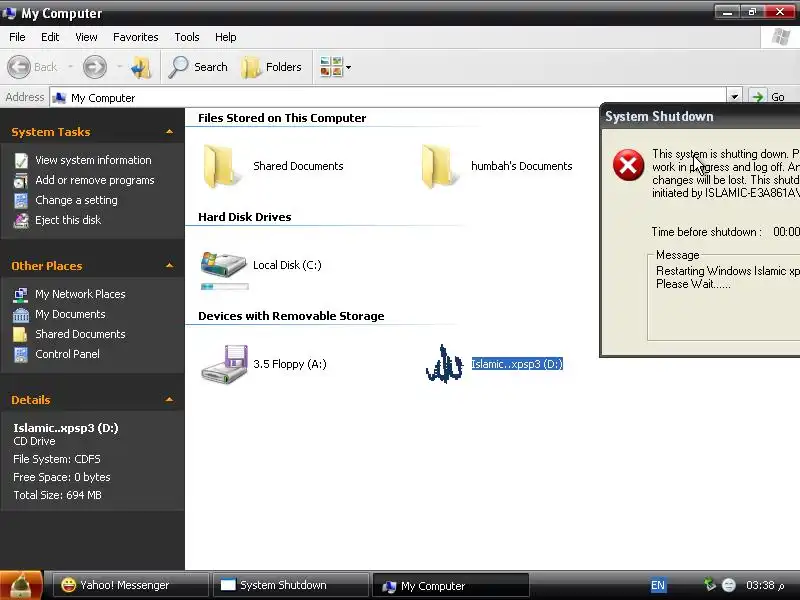
Task: Click the taskbar clock 03:38
Action: tap(765, 585)
